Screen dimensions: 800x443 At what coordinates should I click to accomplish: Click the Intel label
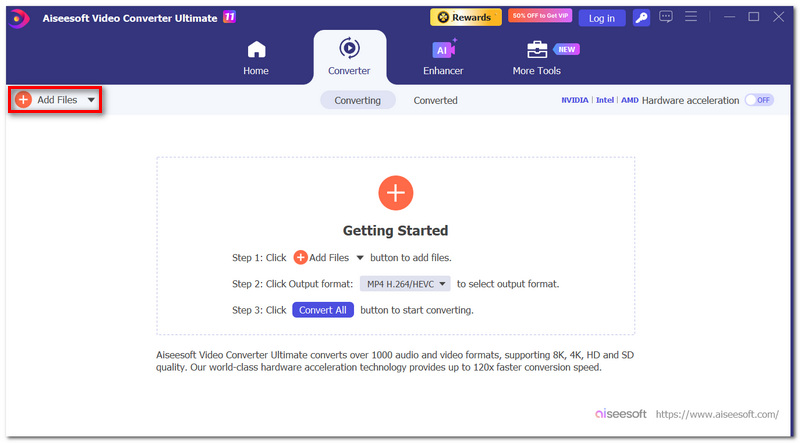(x=605, y=100)
